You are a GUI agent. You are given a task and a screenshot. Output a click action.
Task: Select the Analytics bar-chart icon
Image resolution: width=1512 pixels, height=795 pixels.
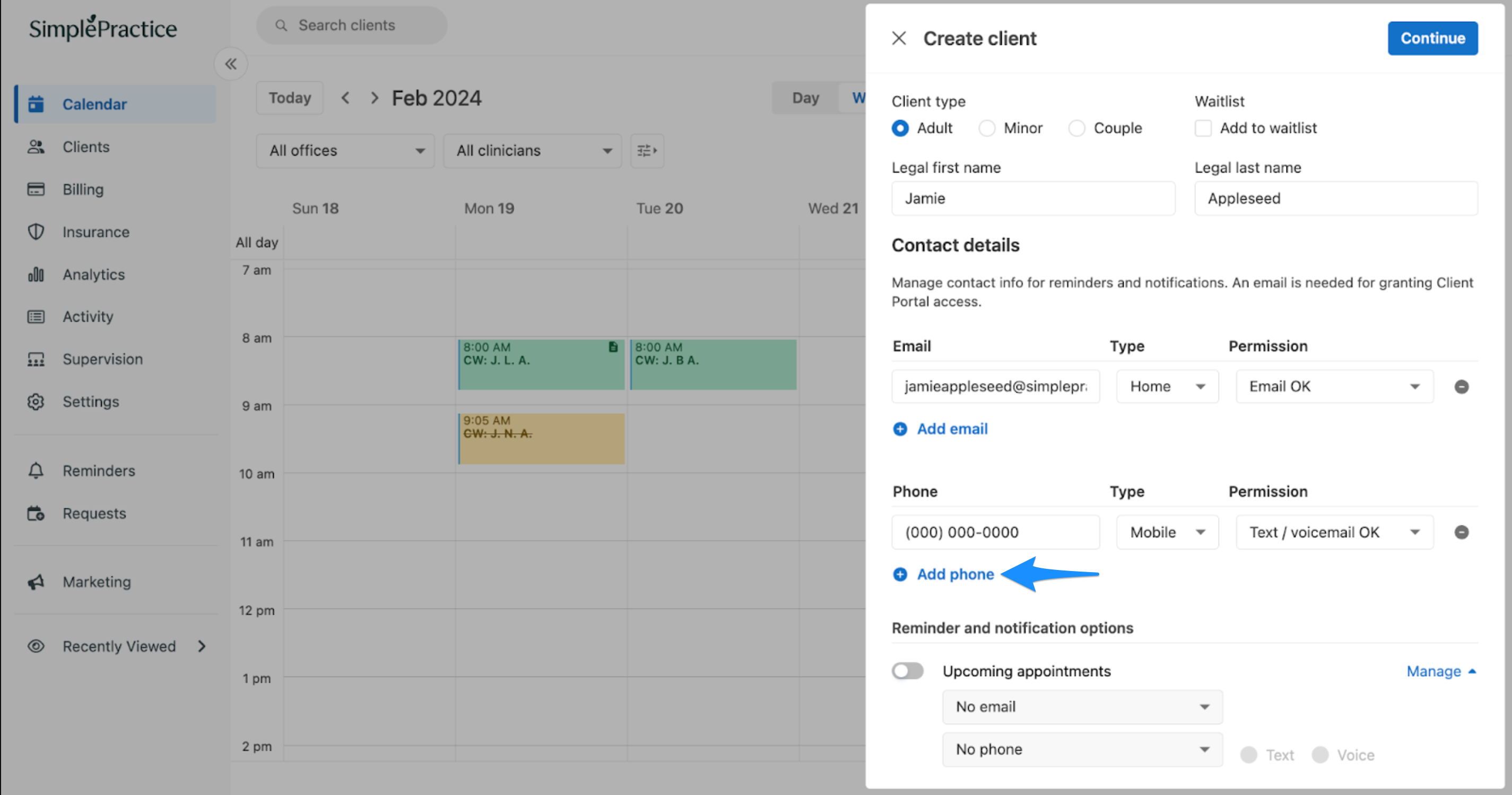[37, 274]
